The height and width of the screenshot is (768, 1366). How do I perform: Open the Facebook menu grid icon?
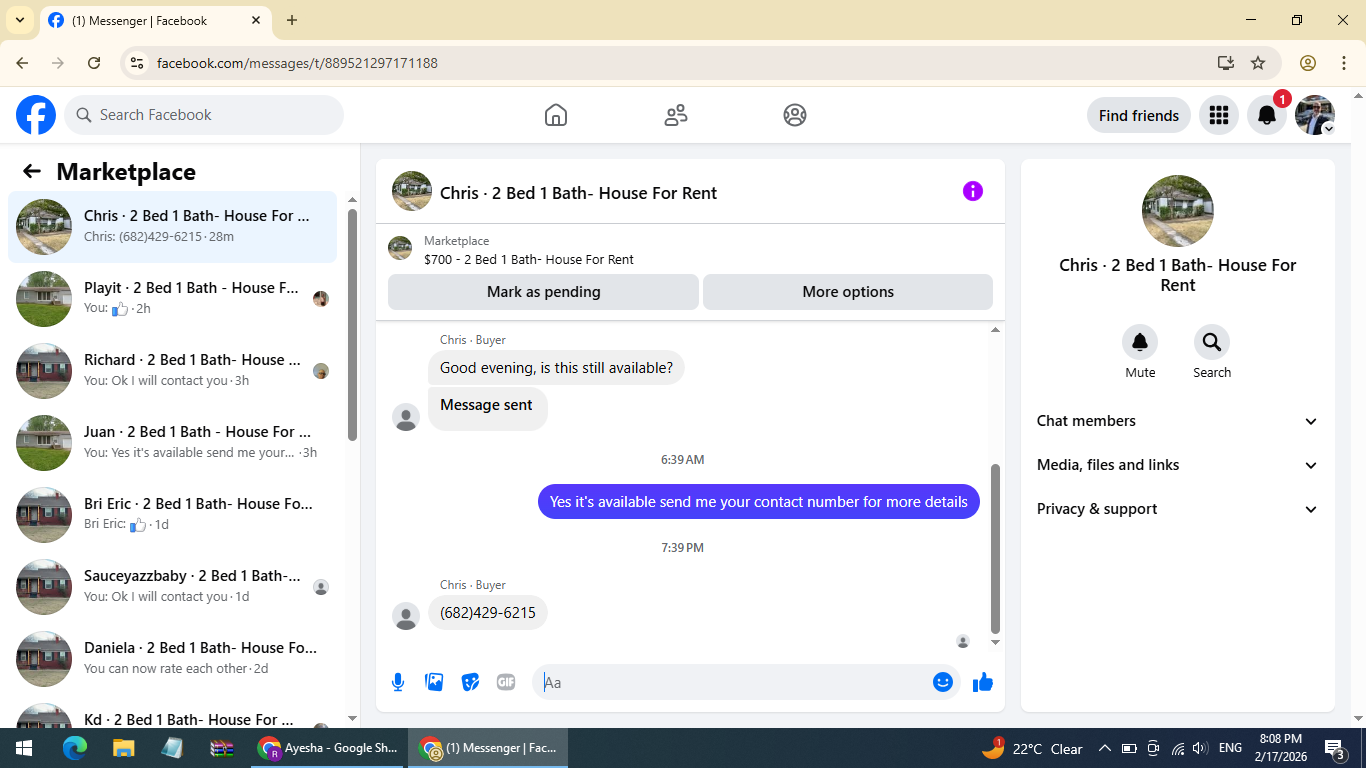pyautogui.click(x=1218, y=115)
